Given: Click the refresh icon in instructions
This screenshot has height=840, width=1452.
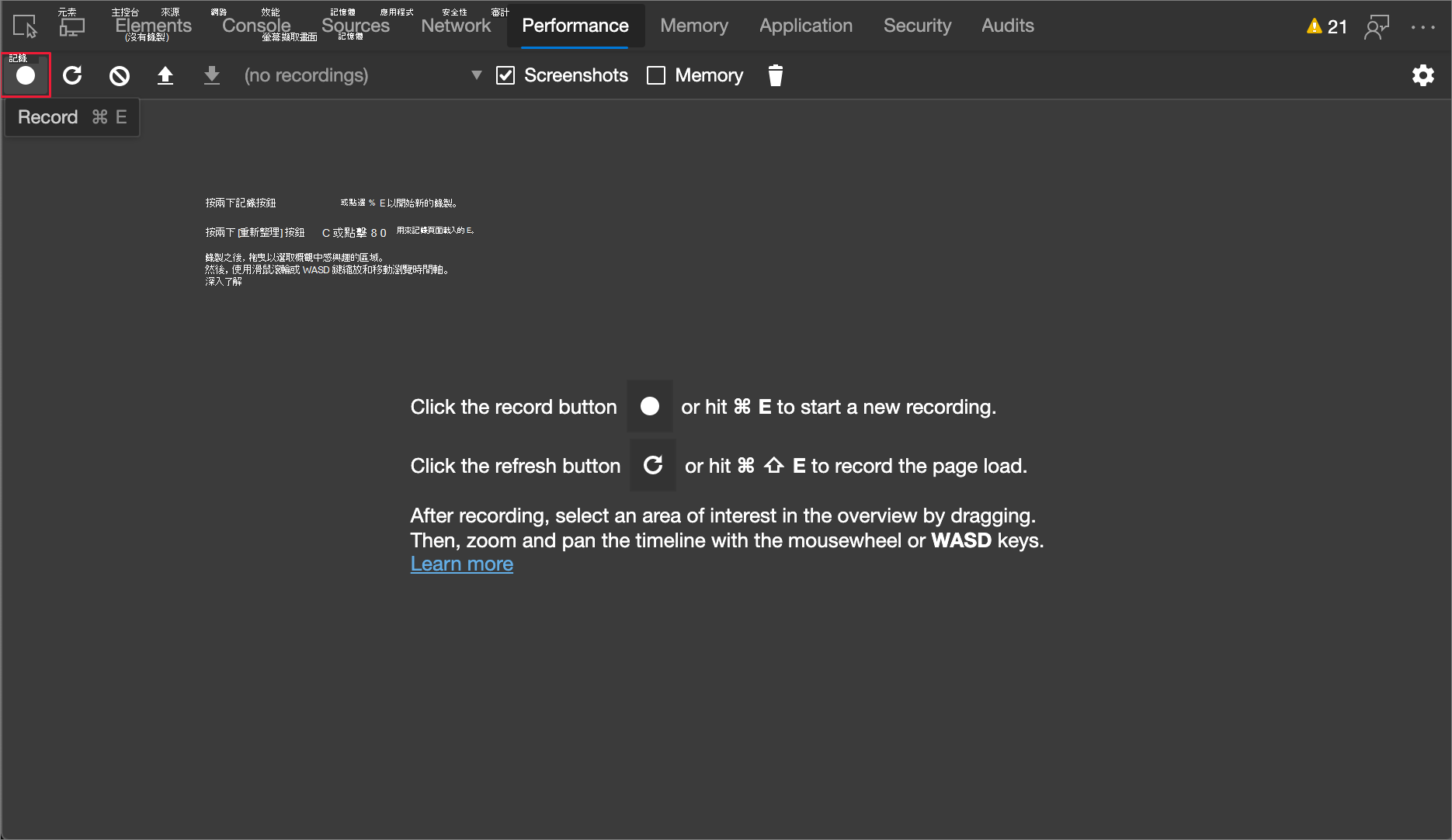Looking at the screenshot, I should click(x=653, y=465).
